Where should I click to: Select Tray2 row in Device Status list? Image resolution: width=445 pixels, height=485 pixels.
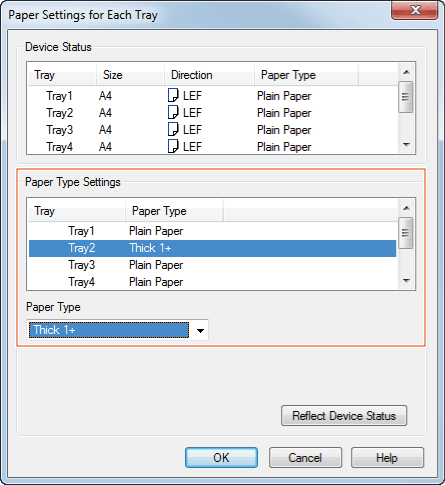213,113
